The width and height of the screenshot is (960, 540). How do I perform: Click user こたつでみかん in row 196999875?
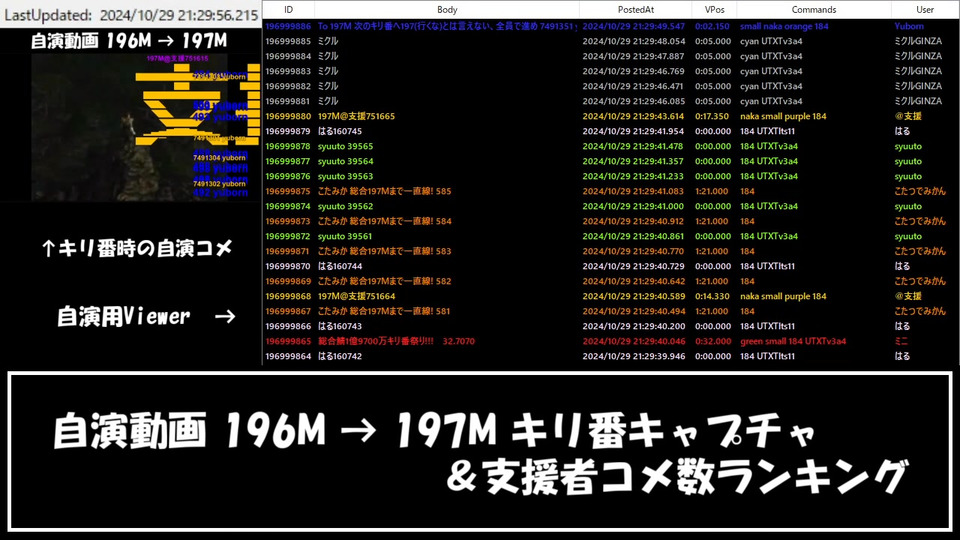coord(920,191)
